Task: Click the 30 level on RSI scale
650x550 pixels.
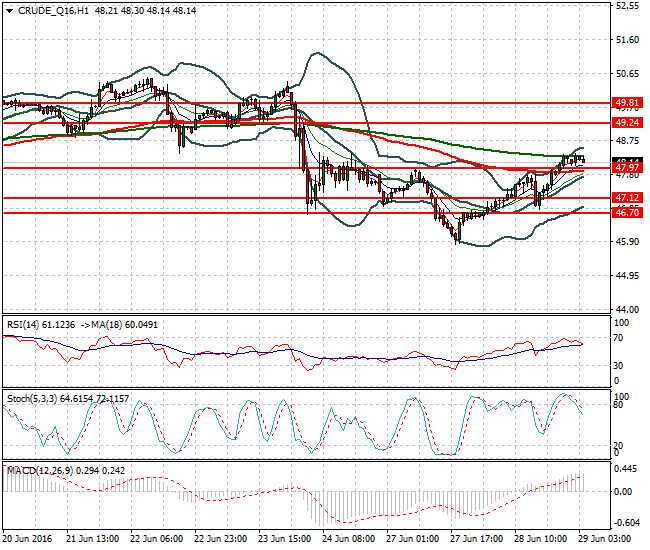Action: pyautogui.click(x=618, y=366)
